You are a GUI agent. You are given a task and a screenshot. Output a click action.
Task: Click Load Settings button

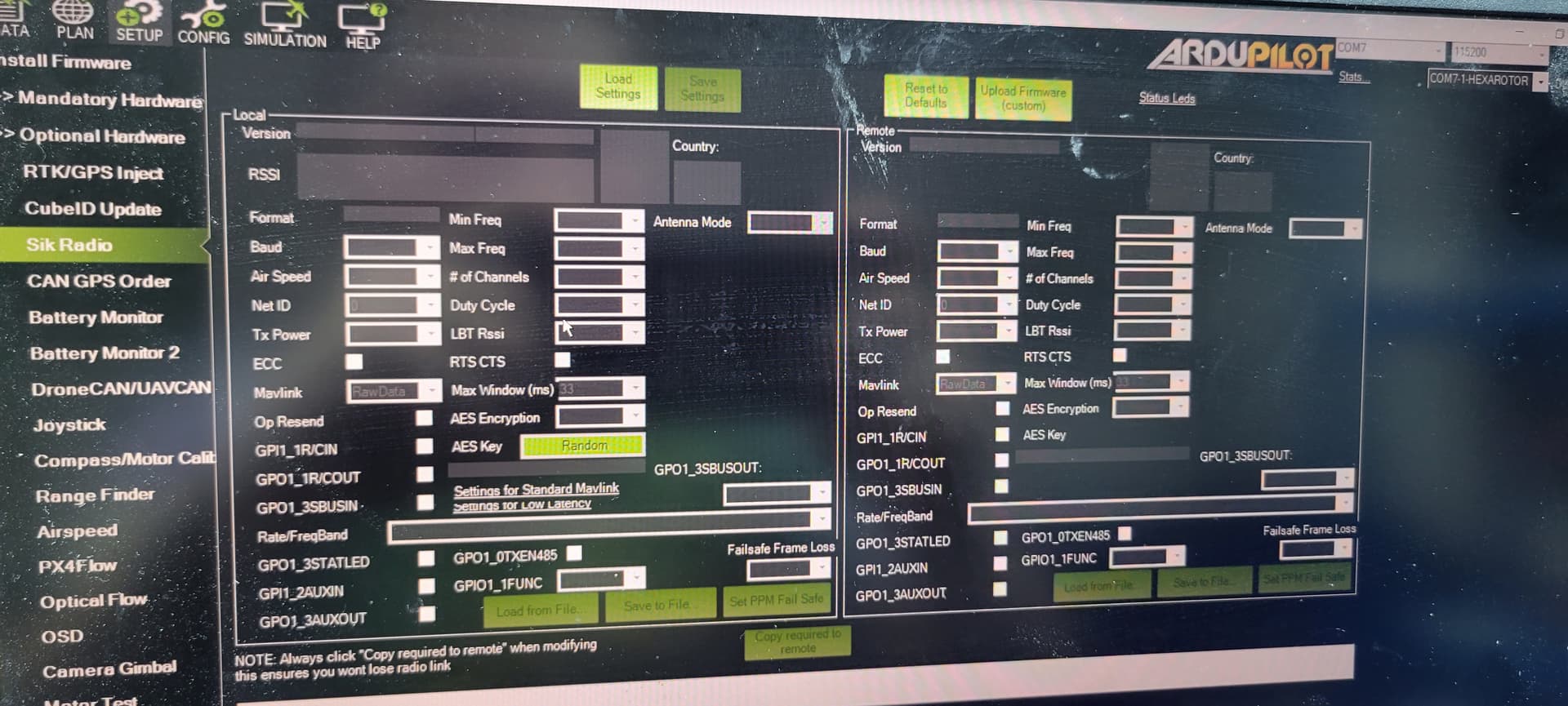(618, 87)
